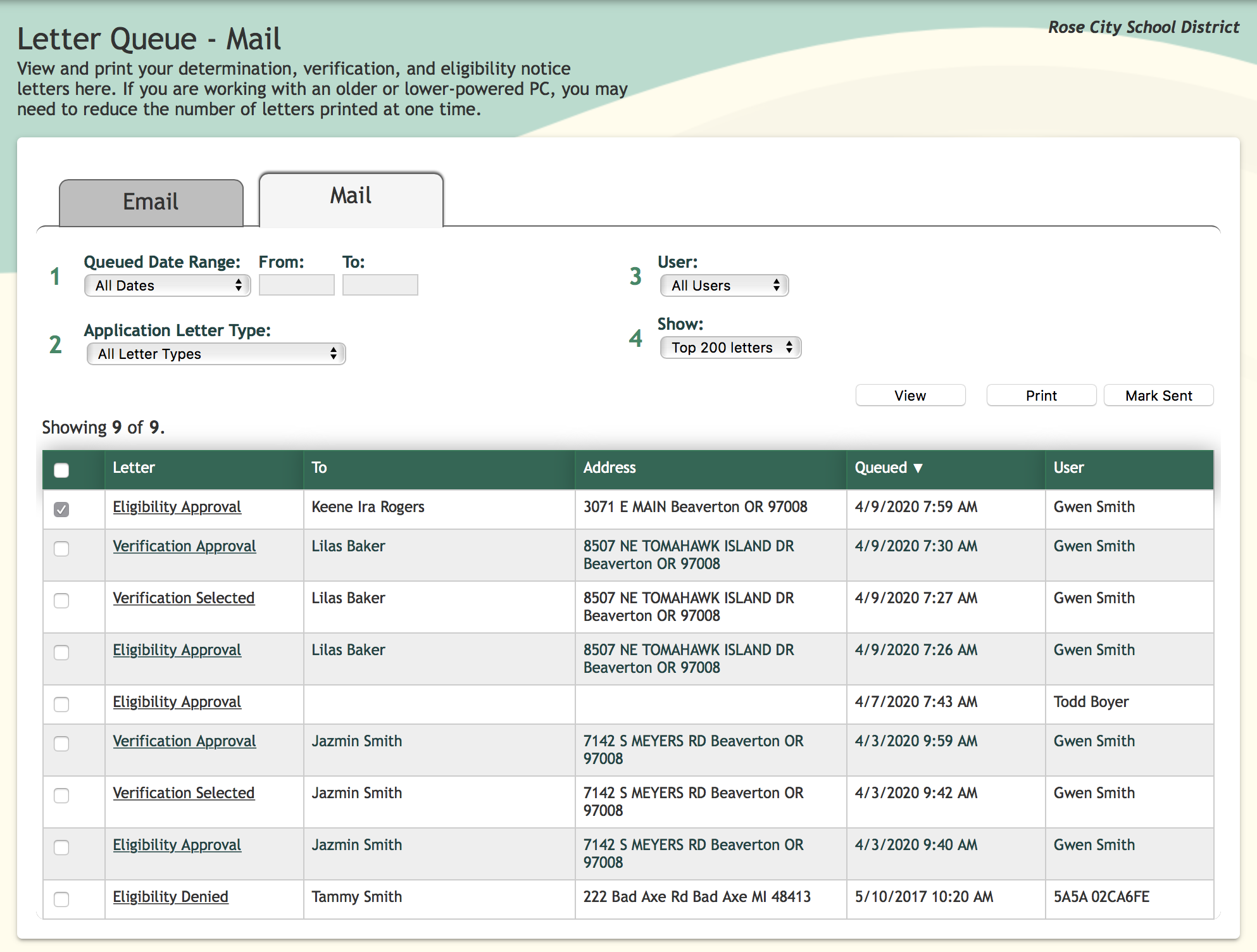The height and width of the screenshot is (952, 1257).
Task: Check the Tammy Smith Eligibility Denied row
Action: 61,899
